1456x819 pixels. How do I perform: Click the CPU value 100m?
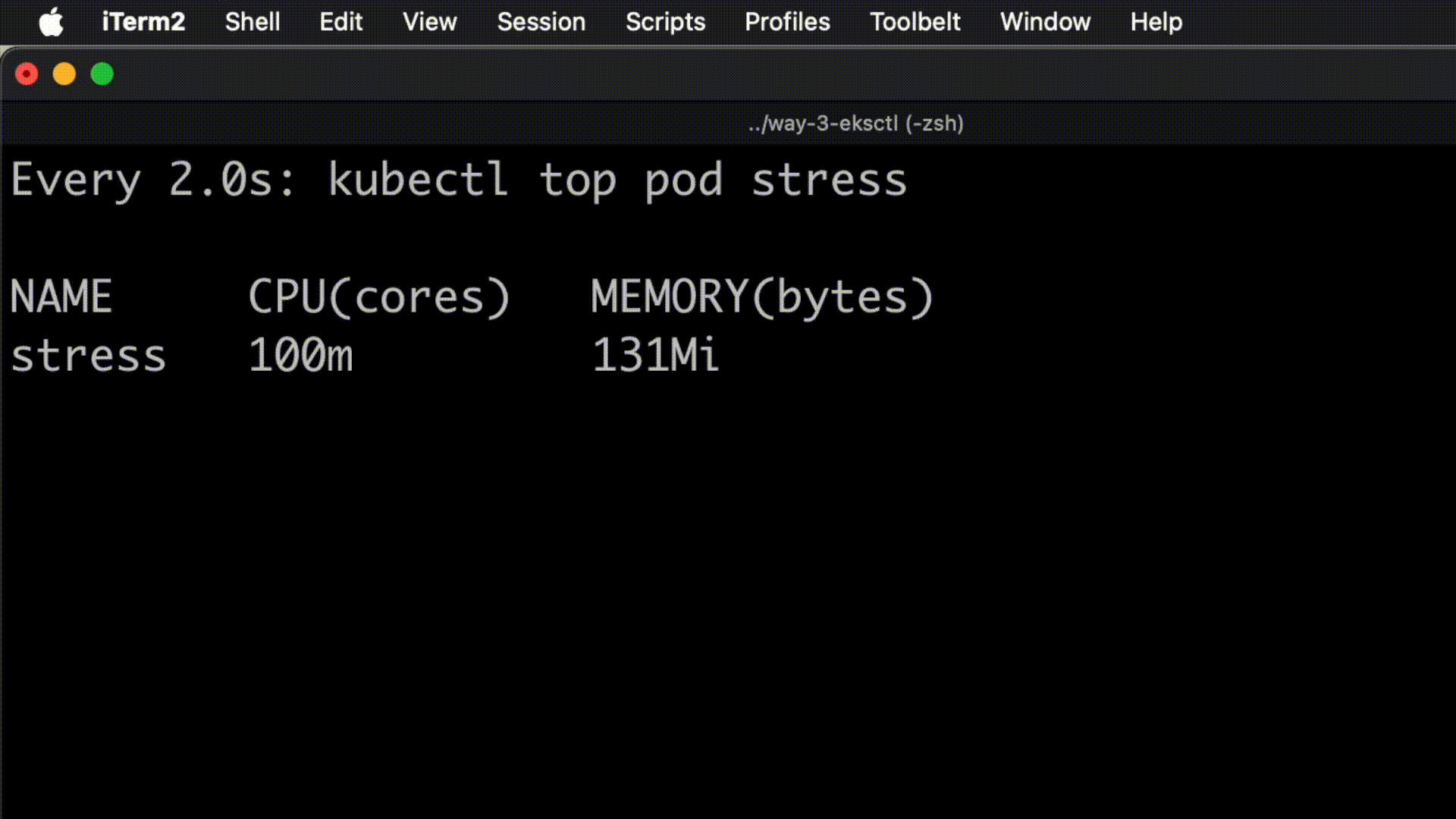point(301,355)
